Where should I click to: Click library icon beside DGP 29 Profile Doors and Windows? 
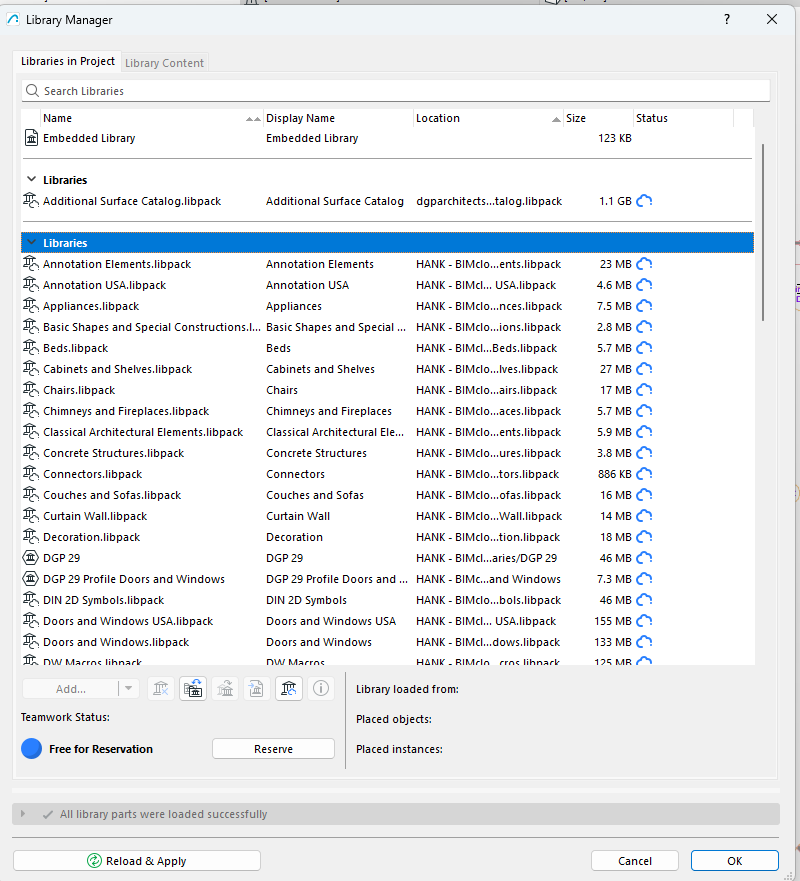(30, 579)
